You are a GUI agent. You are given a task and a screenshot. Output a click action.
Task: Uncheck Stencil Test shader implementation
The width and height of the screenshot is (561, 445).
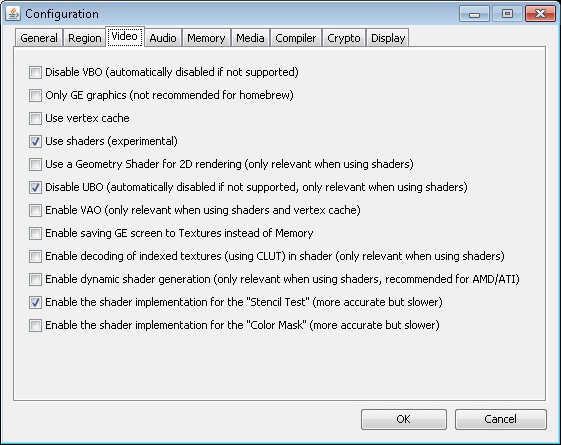pyautogui.click(x=35, y=302)
